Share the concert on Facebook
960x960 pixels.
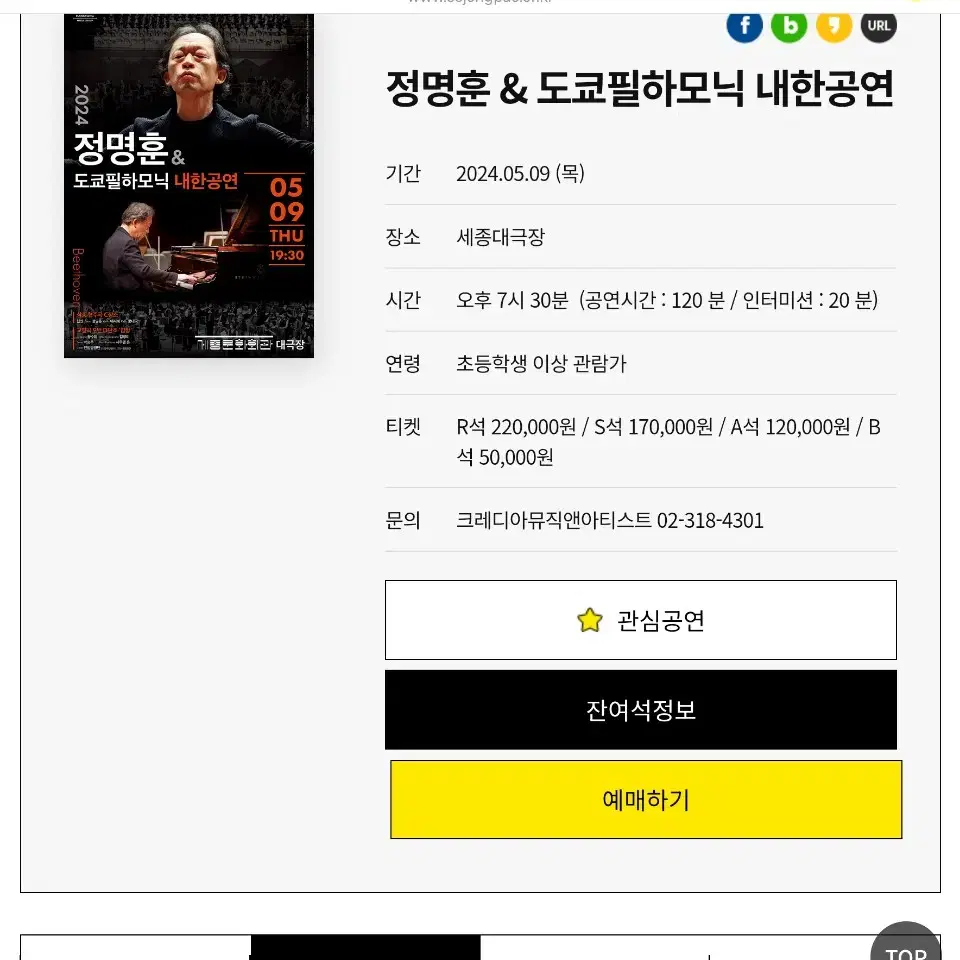(x=744, y=26)
